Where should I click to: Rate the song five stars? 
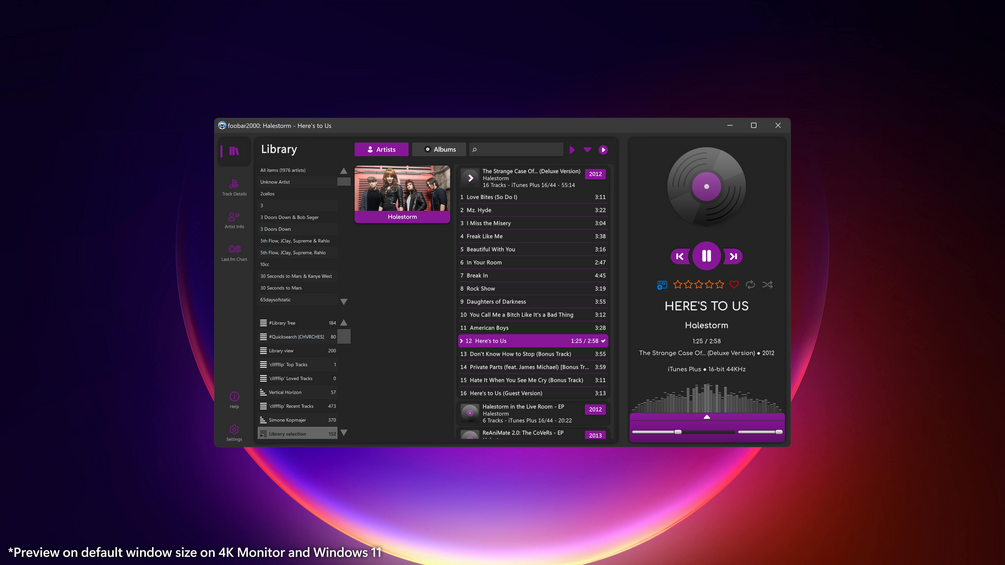point(720,284)
